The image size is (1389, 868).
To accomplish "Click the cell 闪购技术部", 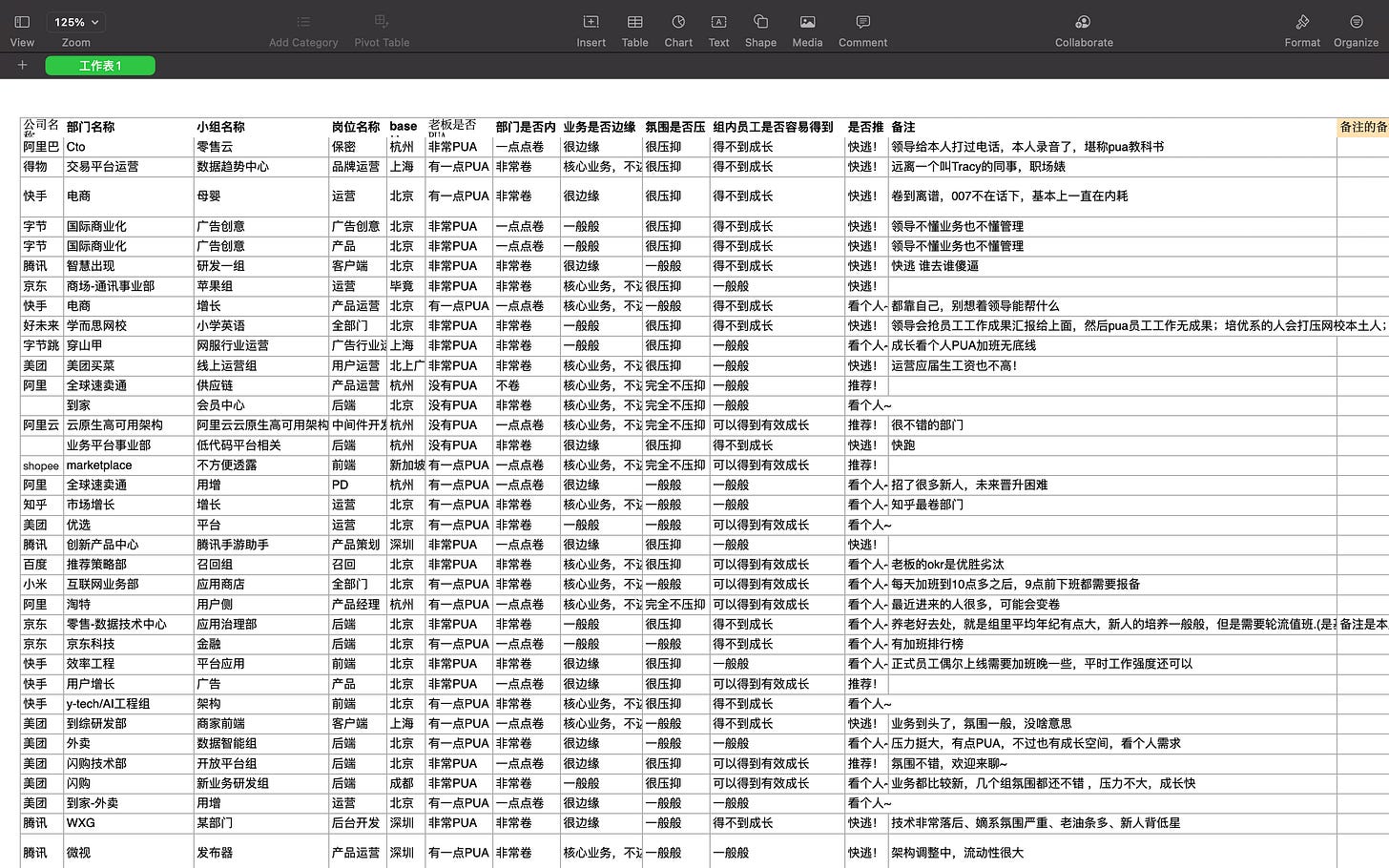I will (129, 764).
